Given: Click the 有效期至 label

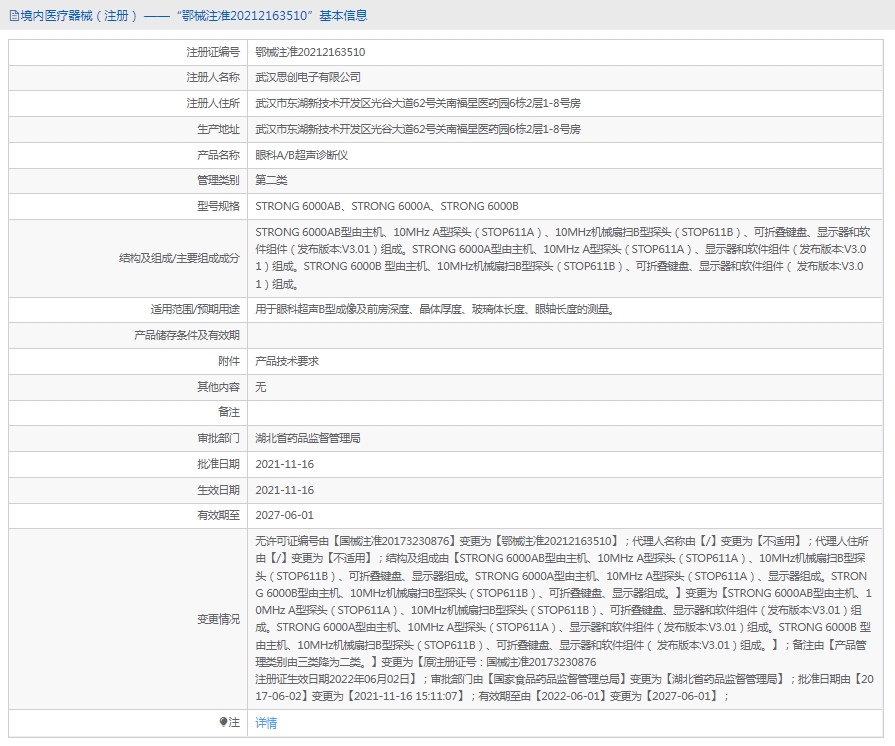Looking at the screenshot, I should coord(218,515).
